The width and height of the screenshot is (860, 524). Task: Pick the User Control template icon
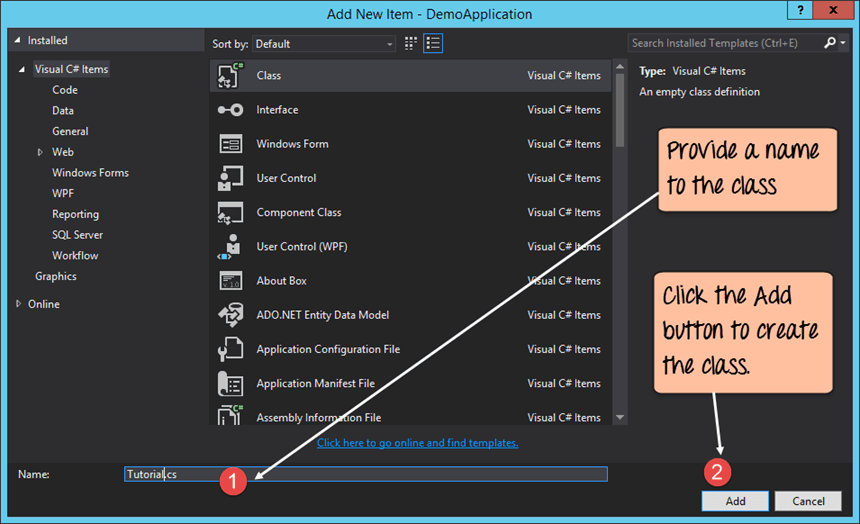(x=231, y=178)
